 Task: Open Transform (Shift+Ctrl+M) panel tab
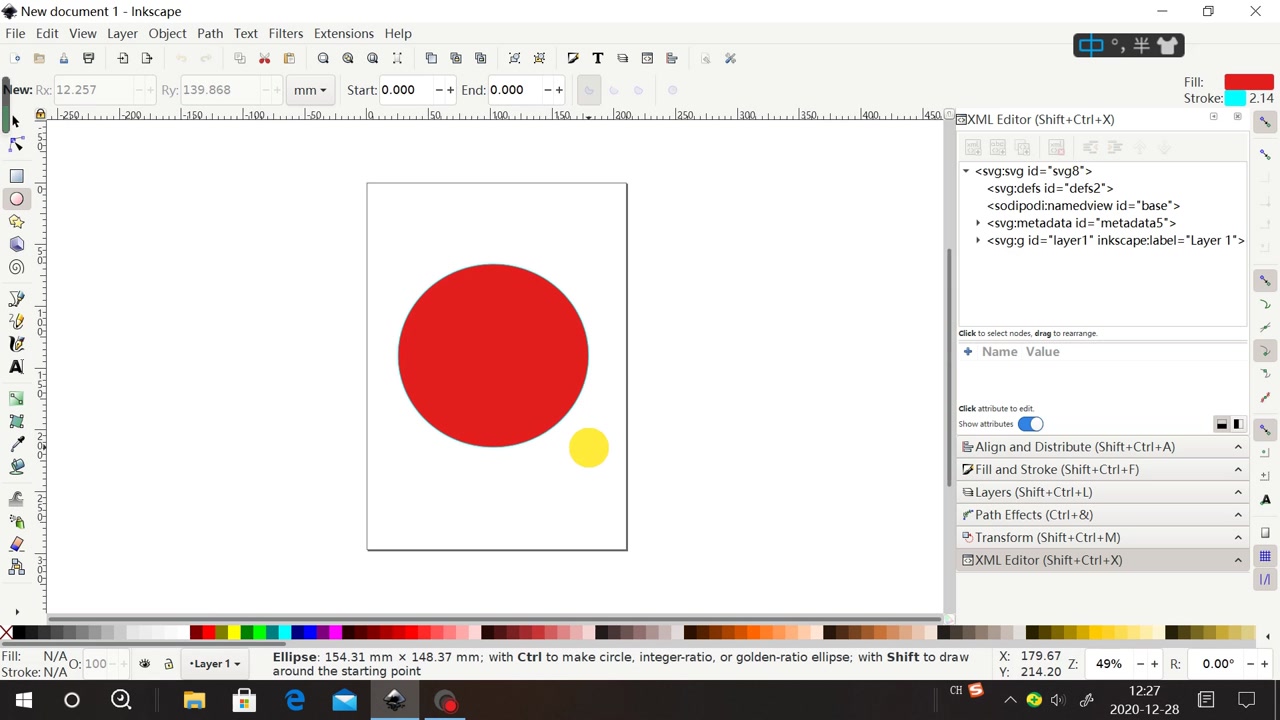[1103, 538]
